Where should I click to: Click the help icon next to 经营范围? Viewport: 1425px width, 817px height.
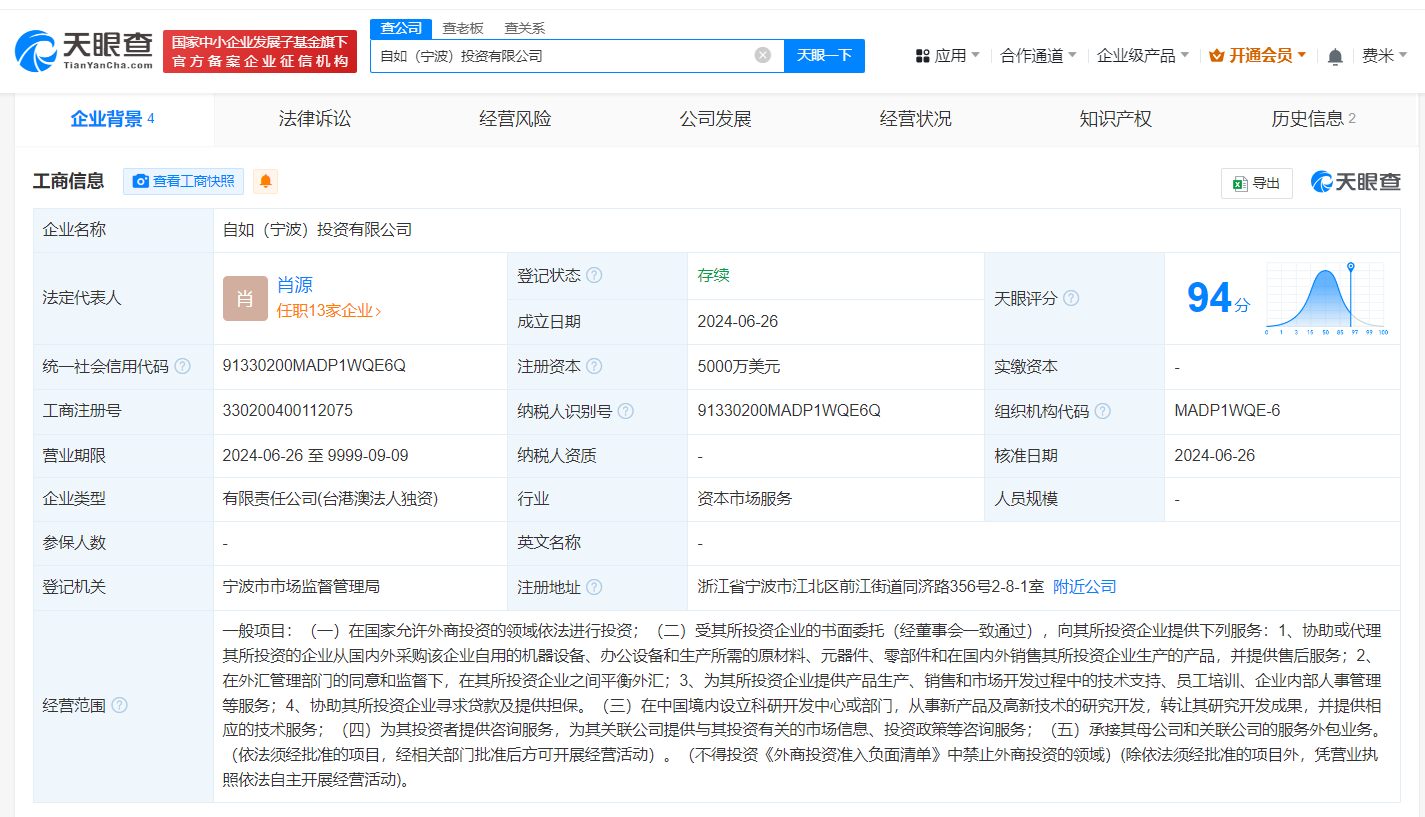coord(119,704)
